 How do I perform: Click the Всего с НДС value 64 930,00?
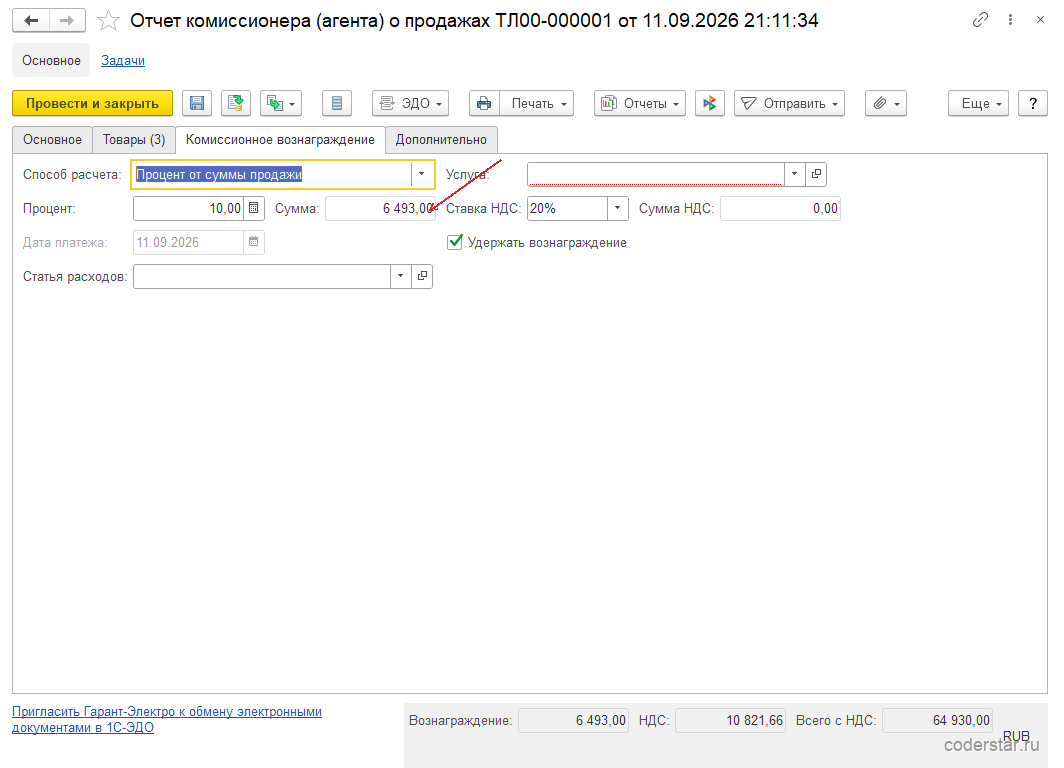tap(937, 721)
